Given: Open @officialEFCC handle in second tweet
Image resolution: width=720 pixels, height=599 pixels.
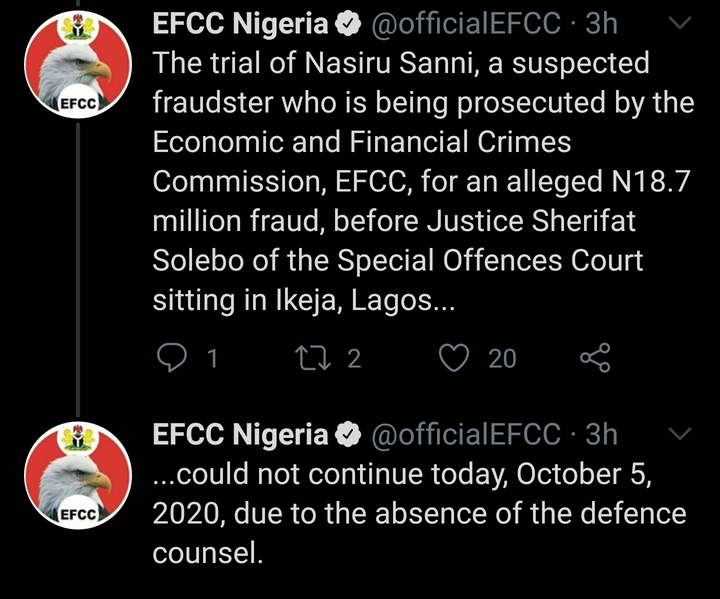Looking at the screenshot, I should 465,434.
